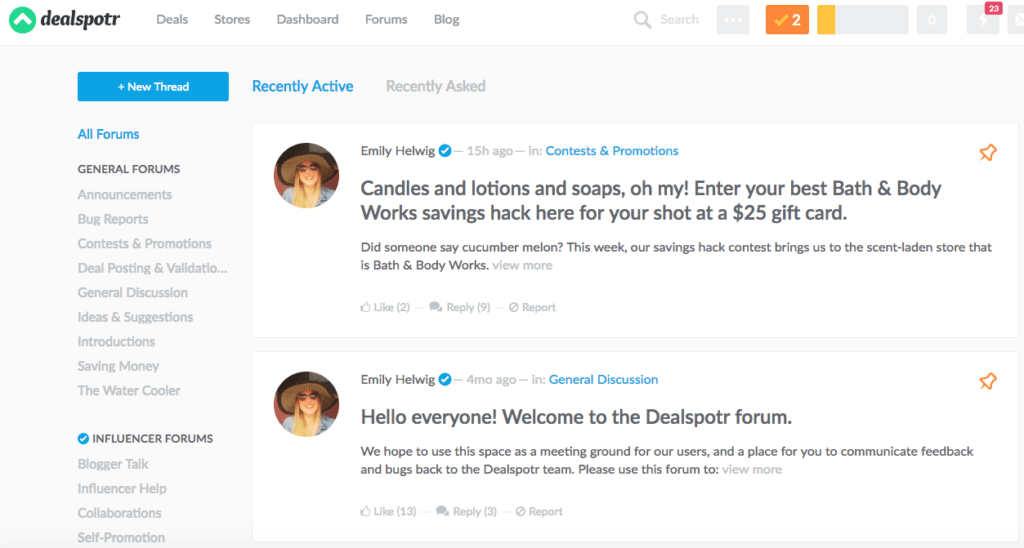Click the orange checkmark counter button
The height and width of the screenshot is (548, 1024).
(787, 20)
